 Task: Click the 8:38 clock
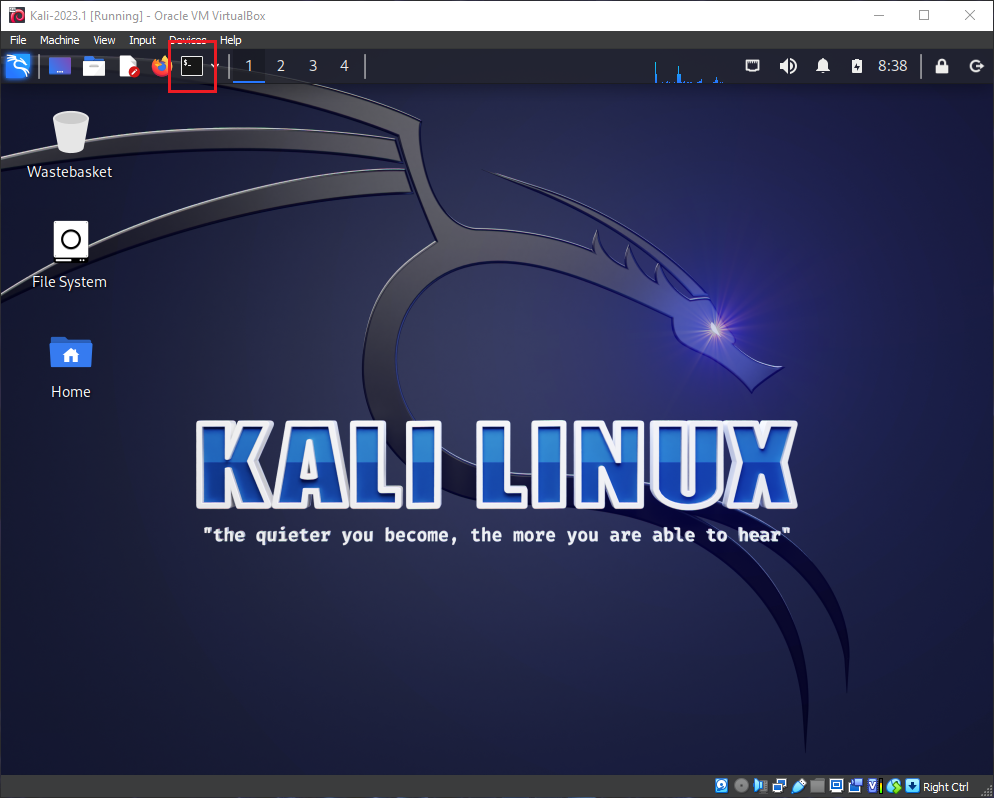click(x=893, y=66)
